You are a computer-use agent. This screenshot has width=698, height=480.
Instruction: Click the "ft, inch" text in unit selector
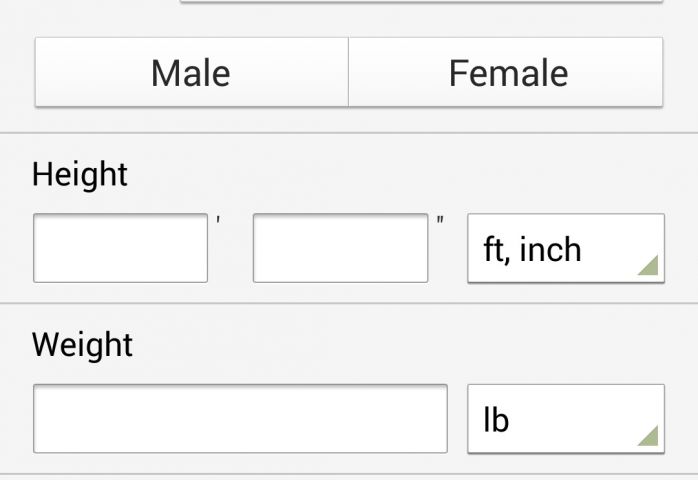(x=532, y=248)
